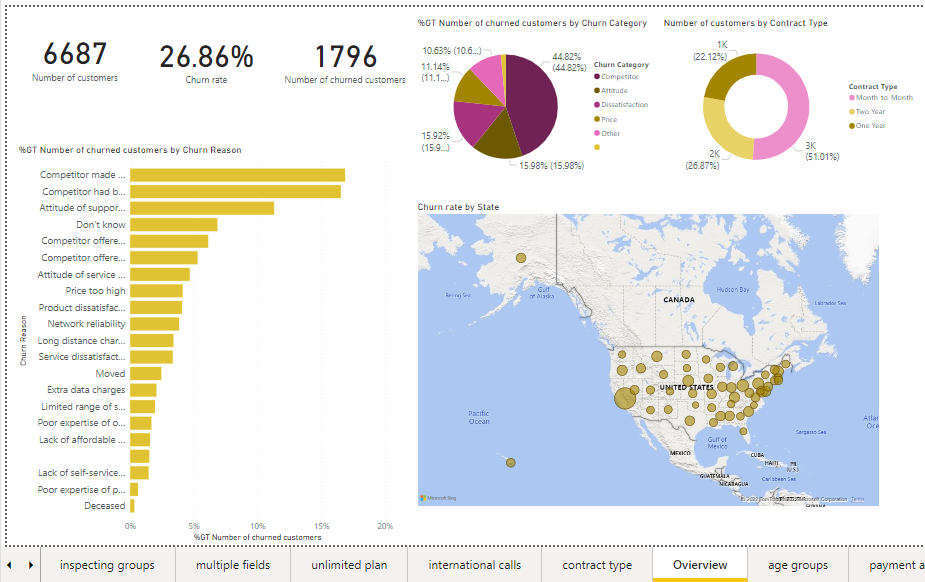Click the Two Year marker in Contract Type legend

pyautogui.click(x=850, y=111)
